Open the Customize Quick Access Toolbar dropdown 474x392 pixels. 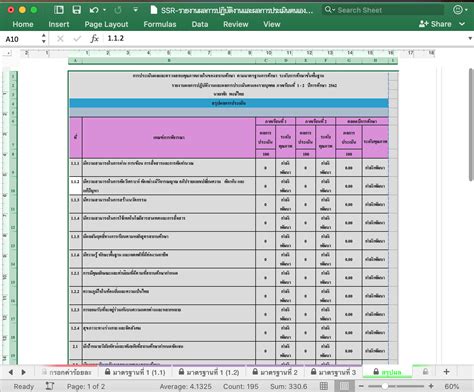click(135, 10)
